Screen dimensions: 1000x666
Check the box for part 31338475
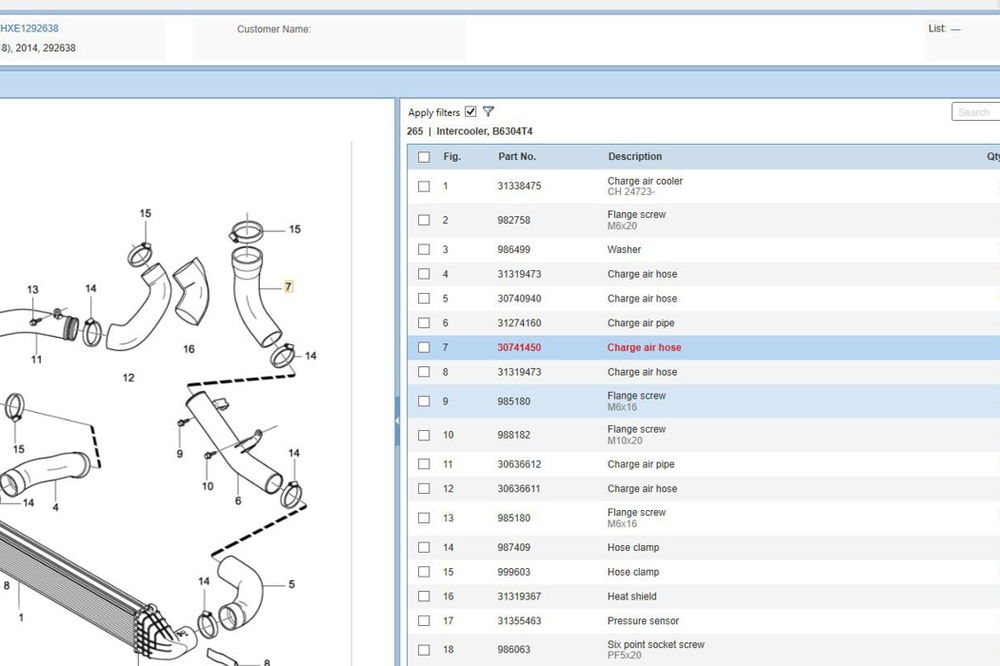[x=424, y=186]
